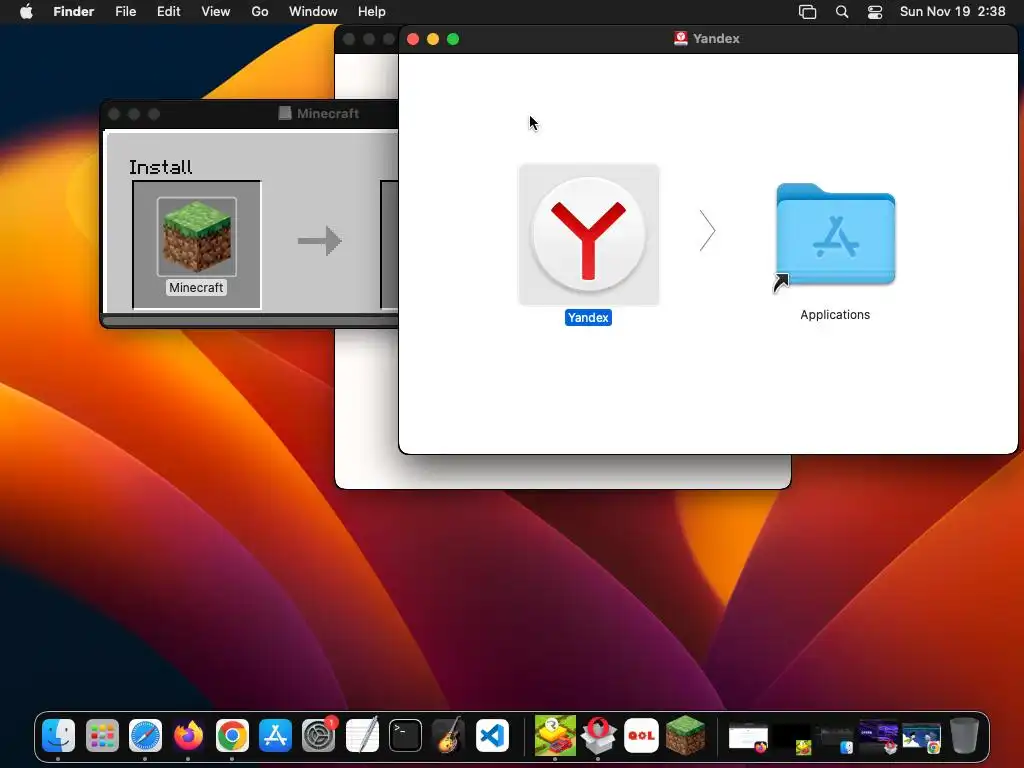Restore minimized window with Opera installer badge
Image resolution: width=1024 pixels, height=768 pixels.
click(878, 737)
